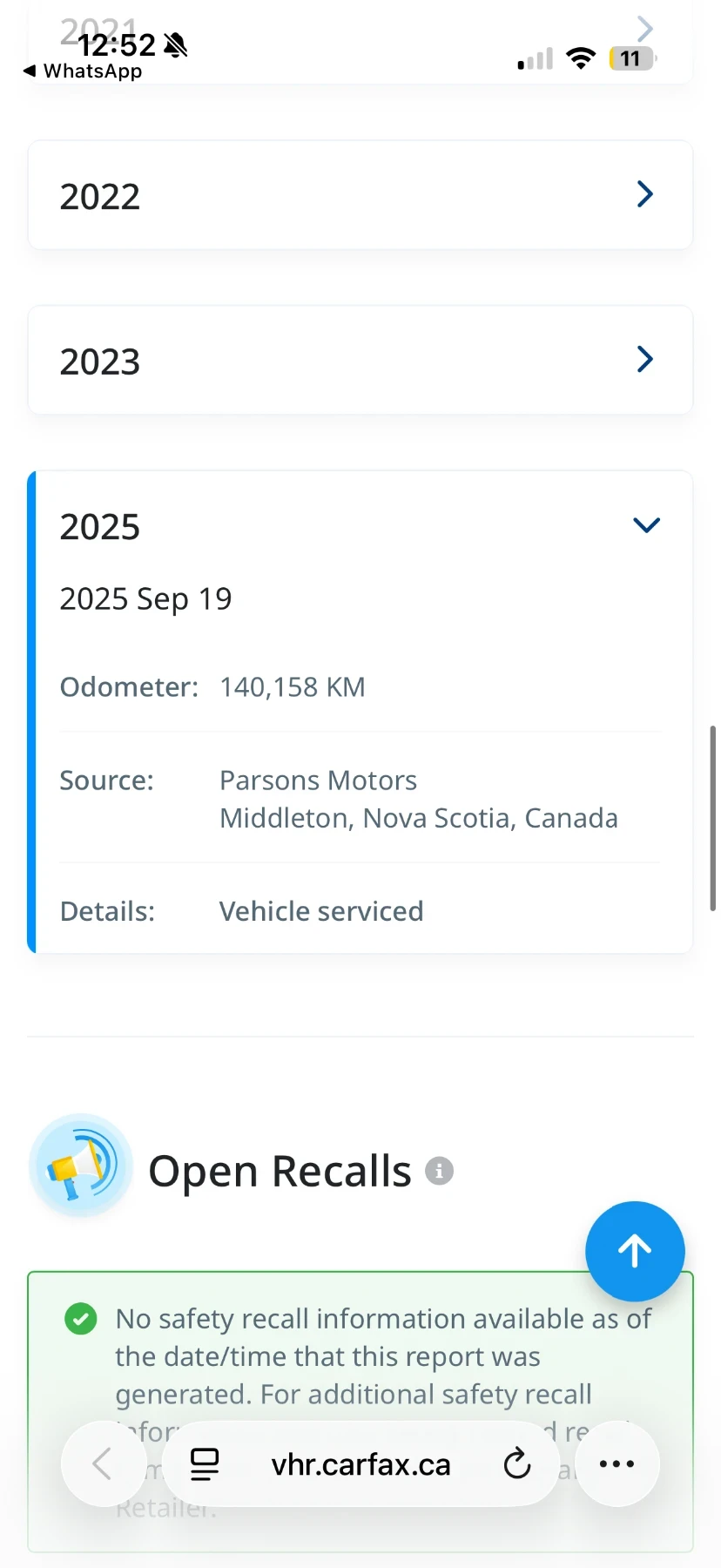Tap the Wi-Fi status icon
The width and height of the screenshot is (721, 1568).
pyautogui.click(x=580, y=58)
